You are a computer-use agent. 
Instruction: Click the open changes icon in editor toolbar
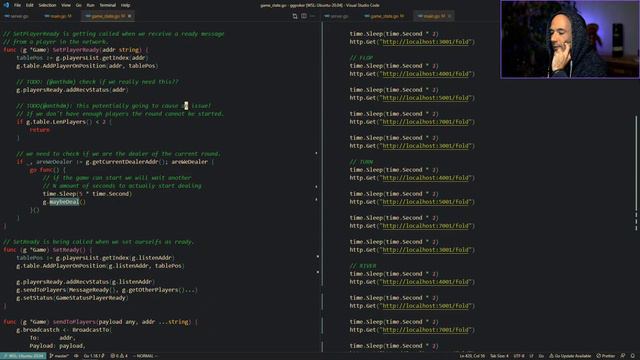[295, 16]
